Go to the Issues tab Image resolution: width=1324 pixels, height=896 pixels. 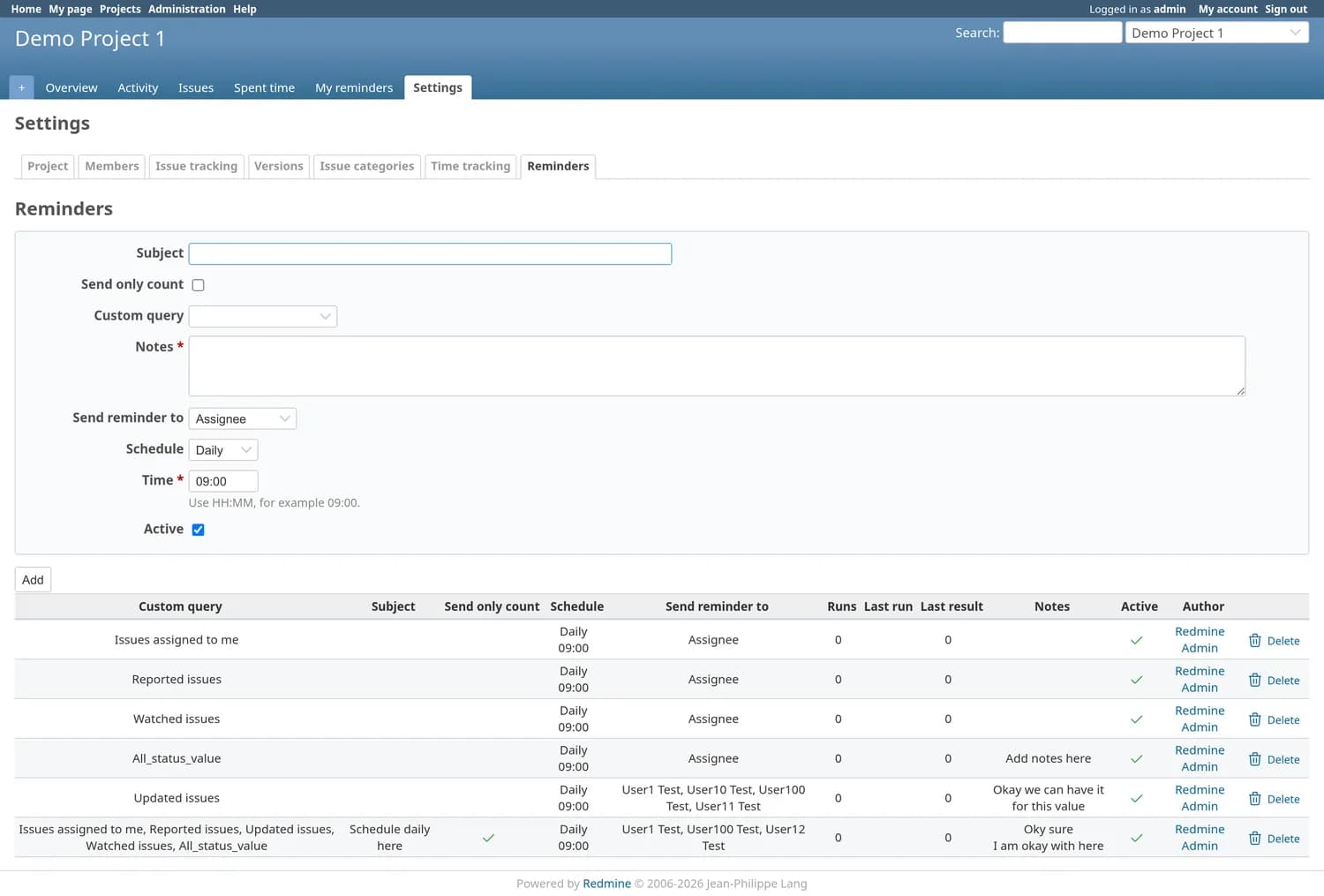coord(196,87)
